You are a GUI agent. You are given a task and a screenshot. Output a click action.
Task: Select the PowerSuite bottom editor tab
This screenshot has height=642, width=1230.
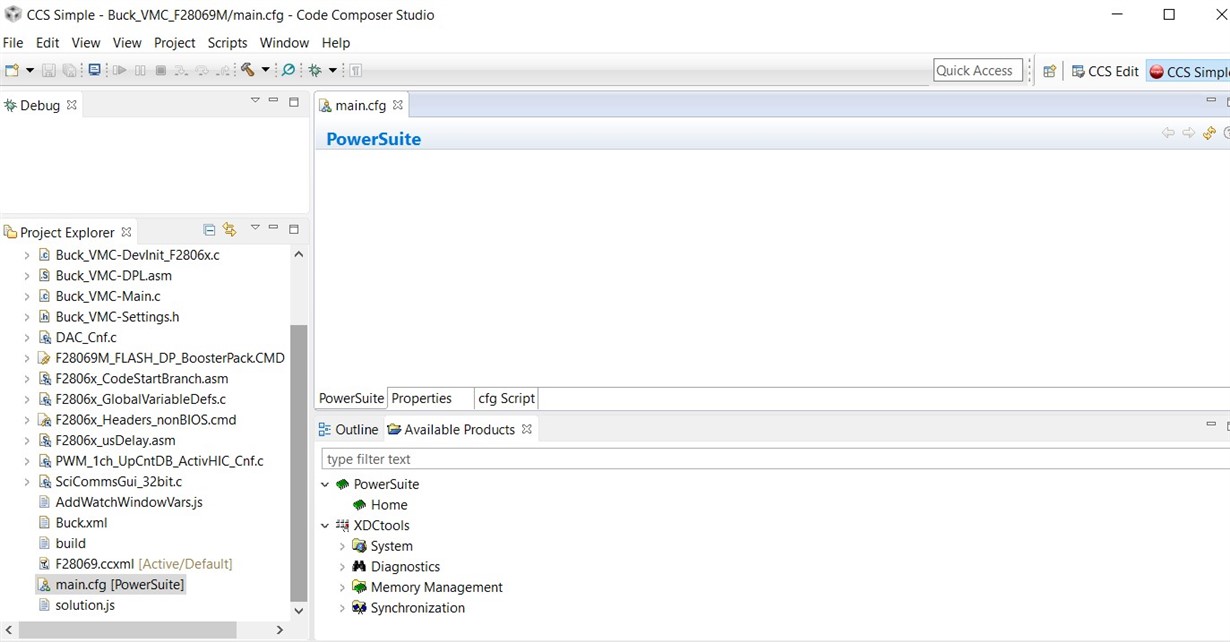click(x=351, y=398)
